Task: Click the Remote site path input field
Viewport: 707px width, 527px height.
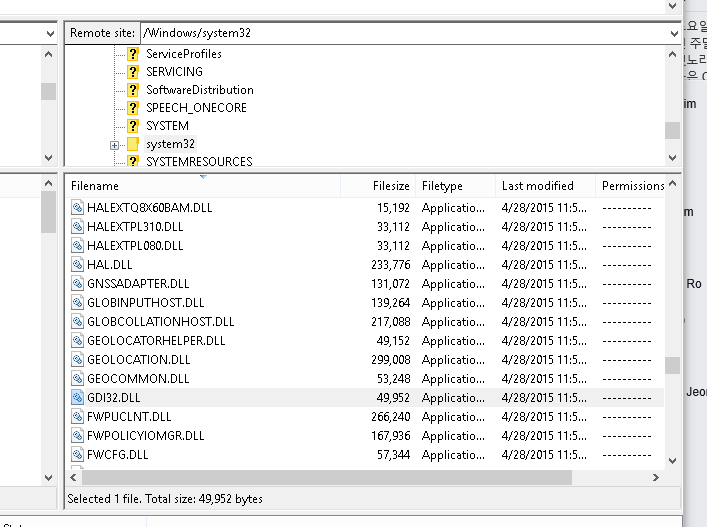Action: click(x=400, y=33)
